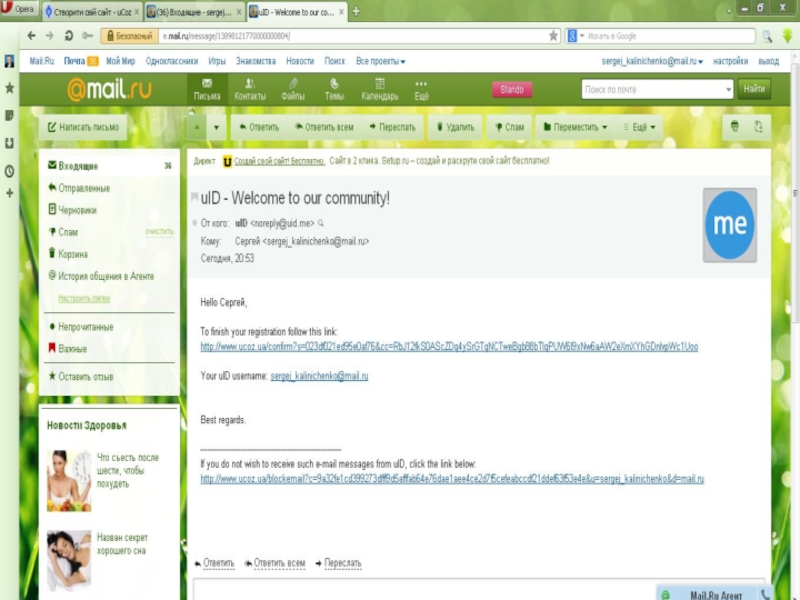This screenshot has height=600, width=800.
Task: Open the Поиск по почте field dropdown arrow
Action: pyautogui.click(x=729, y=90)
